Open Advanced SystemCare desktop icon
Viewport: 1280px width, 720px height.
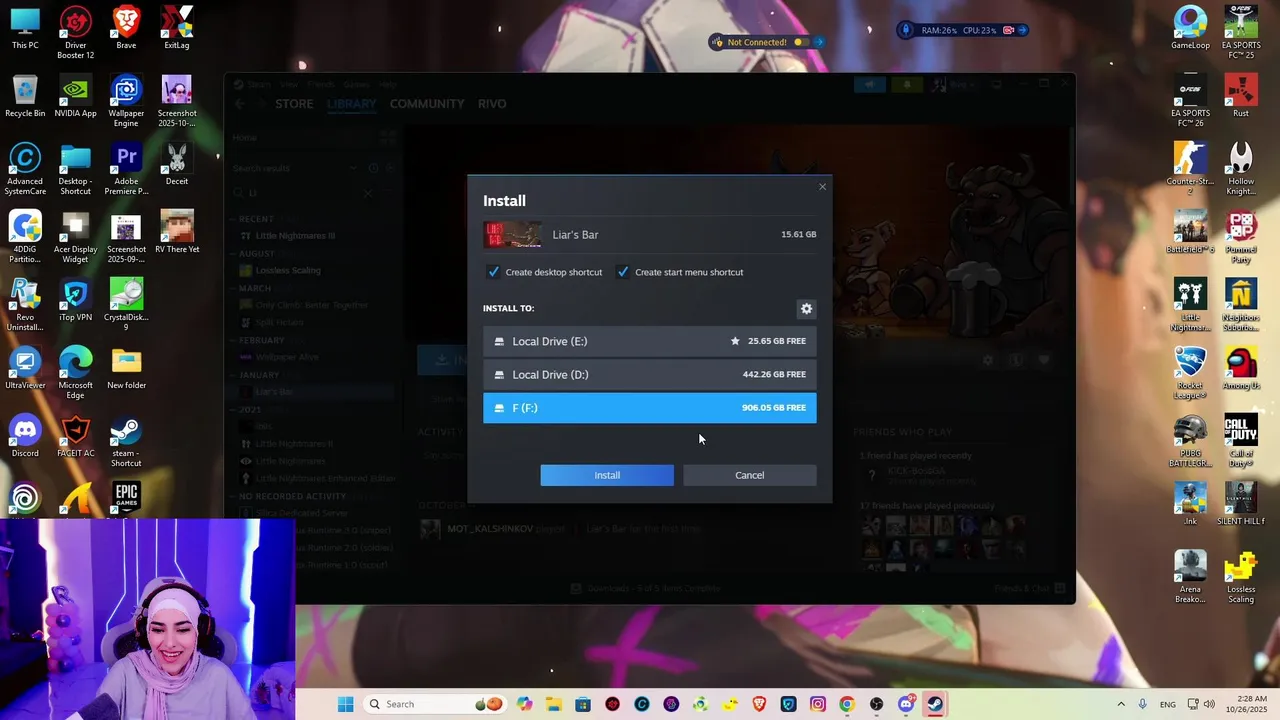tap(25, 169)
